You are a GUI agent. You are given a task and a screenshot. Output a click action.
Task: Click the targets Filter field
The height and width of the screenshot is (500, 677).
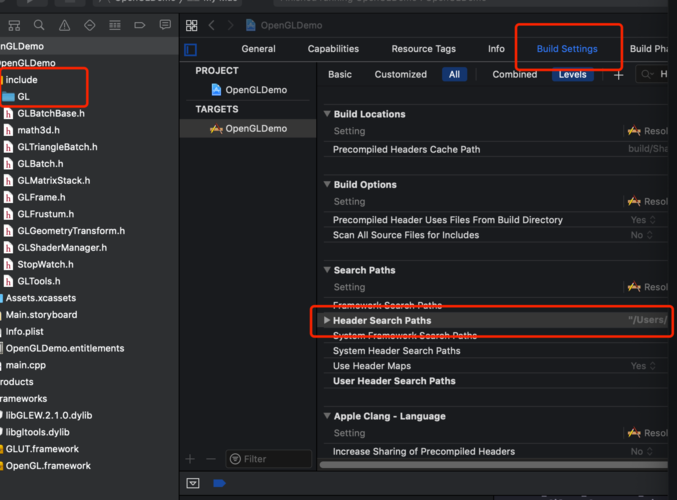pos(269,459)
